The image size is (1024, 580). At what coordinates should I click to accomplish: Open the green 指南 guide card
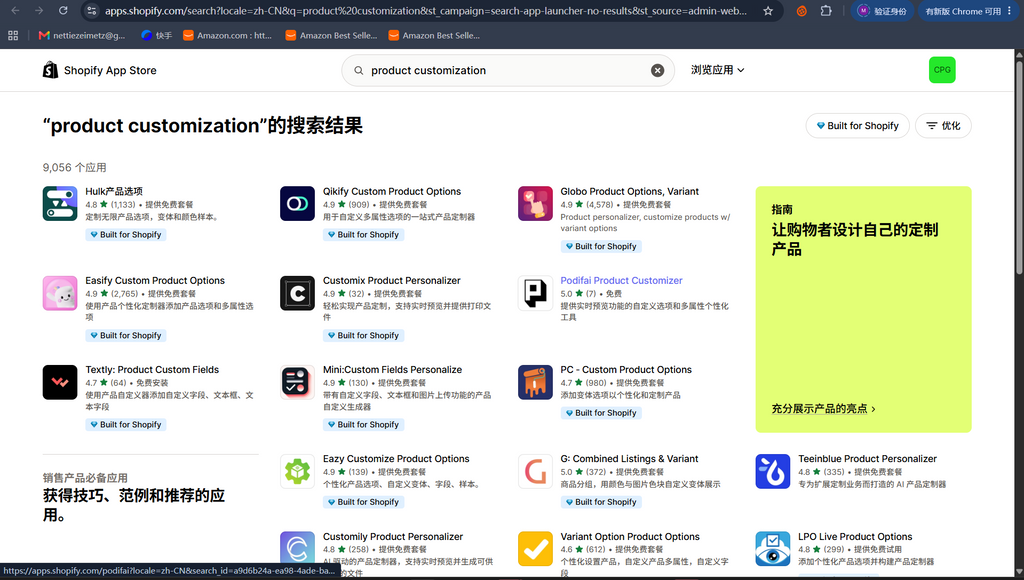tap(863, 309)
